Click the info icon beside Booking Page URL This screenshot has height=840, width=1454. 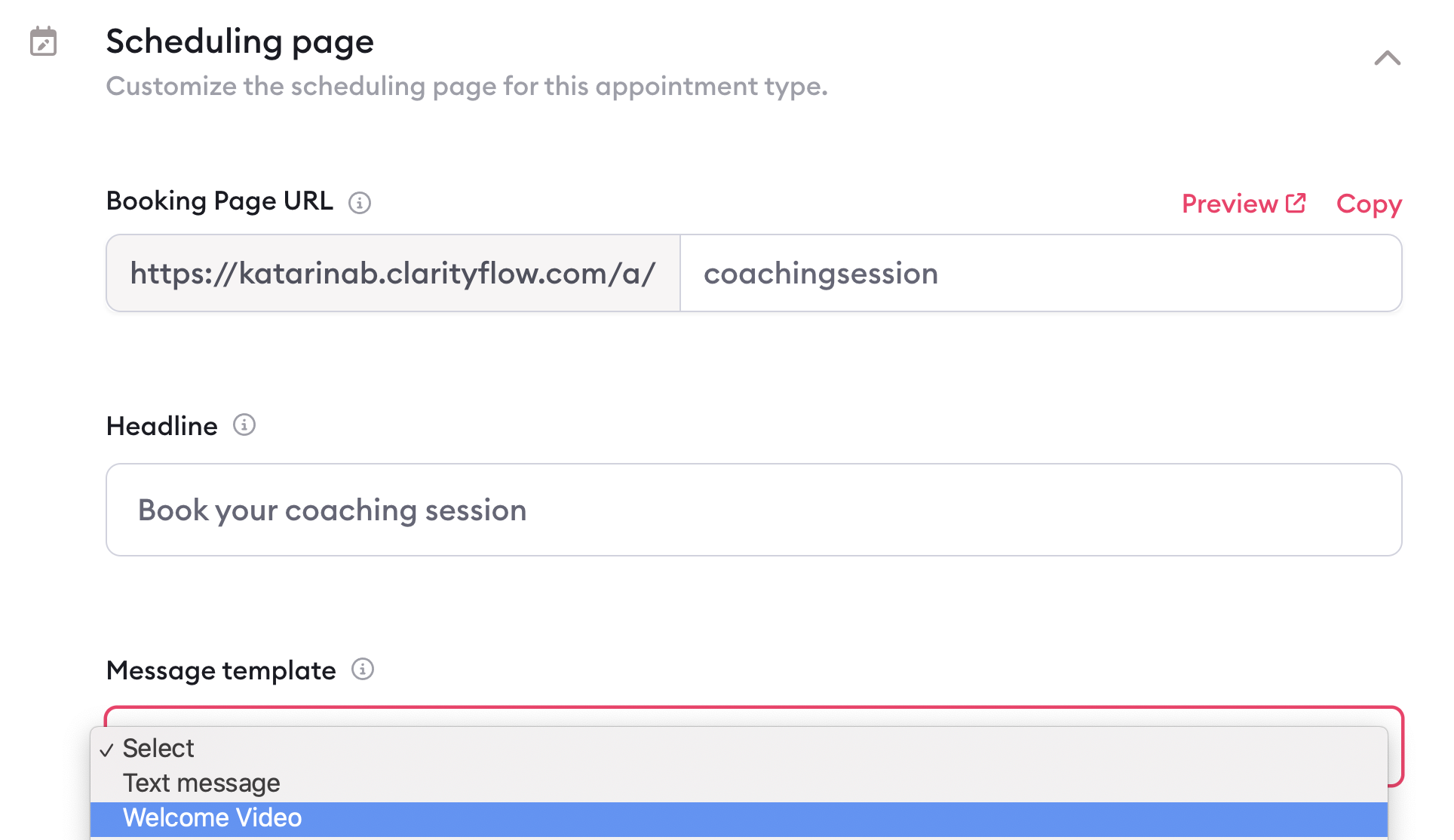tap(360, 203)
